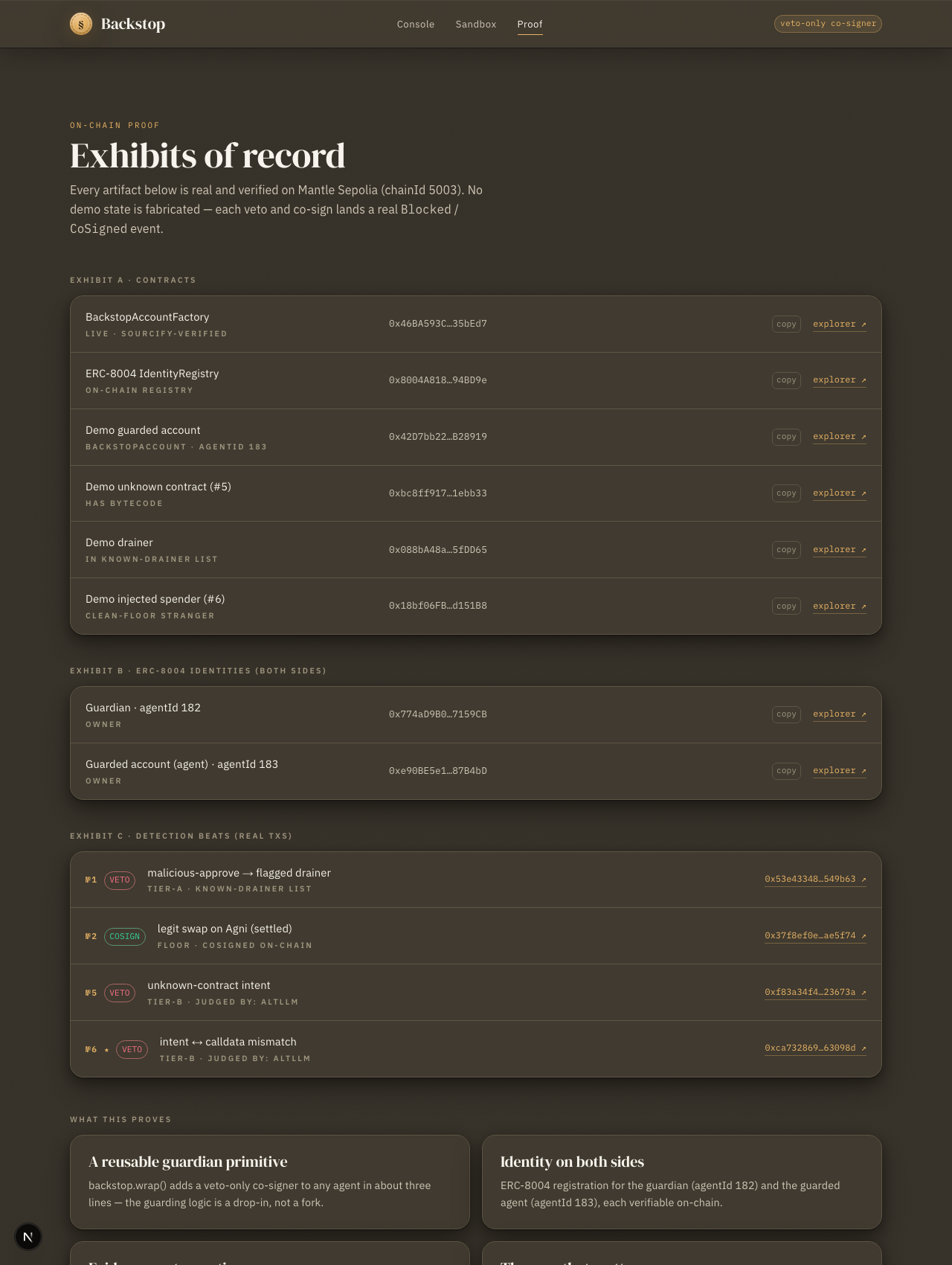This screenshot has height=1265, width=952.
Task: Copy the Guardian agentId 182 address
Action: click(x=786, y=714)
